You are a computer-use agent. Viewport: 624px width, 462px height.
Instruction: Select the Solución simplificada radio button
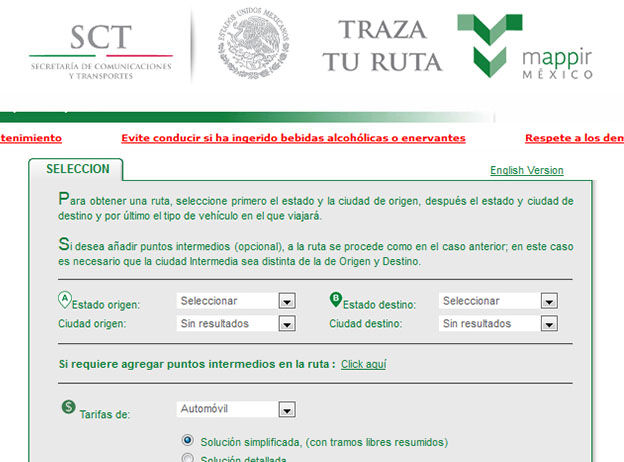click(187, 440)
